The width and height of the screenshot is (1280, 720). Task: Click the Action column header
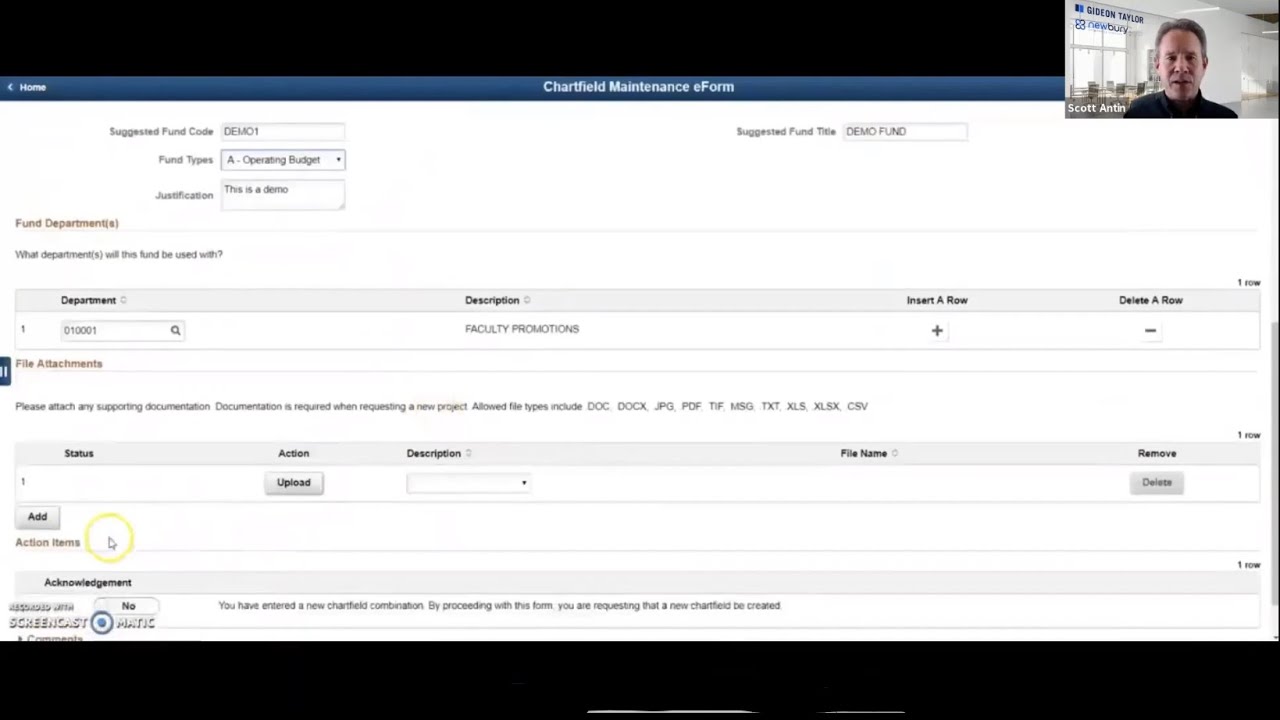(x=293, y=453)
